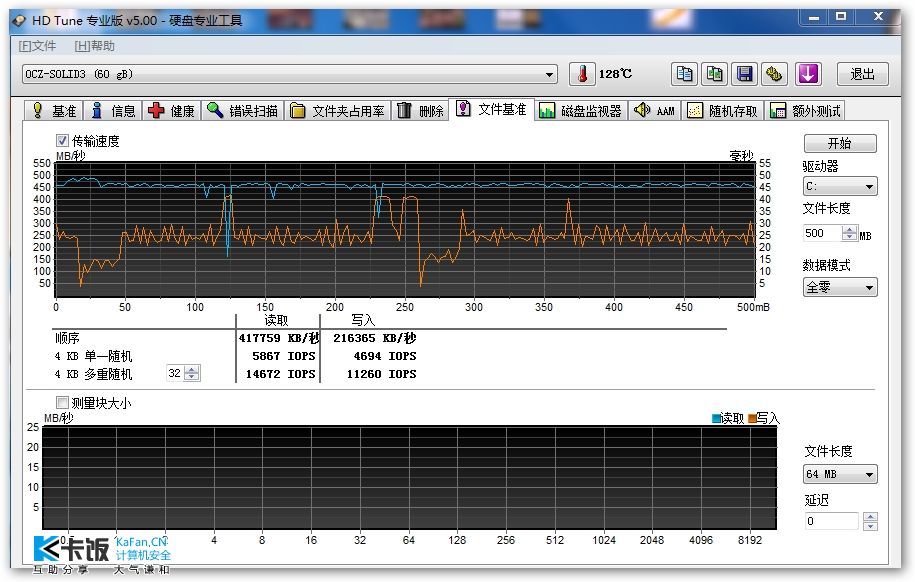
Task: Increase the 延迟 delay spinner value
Action: pos(870,517)
